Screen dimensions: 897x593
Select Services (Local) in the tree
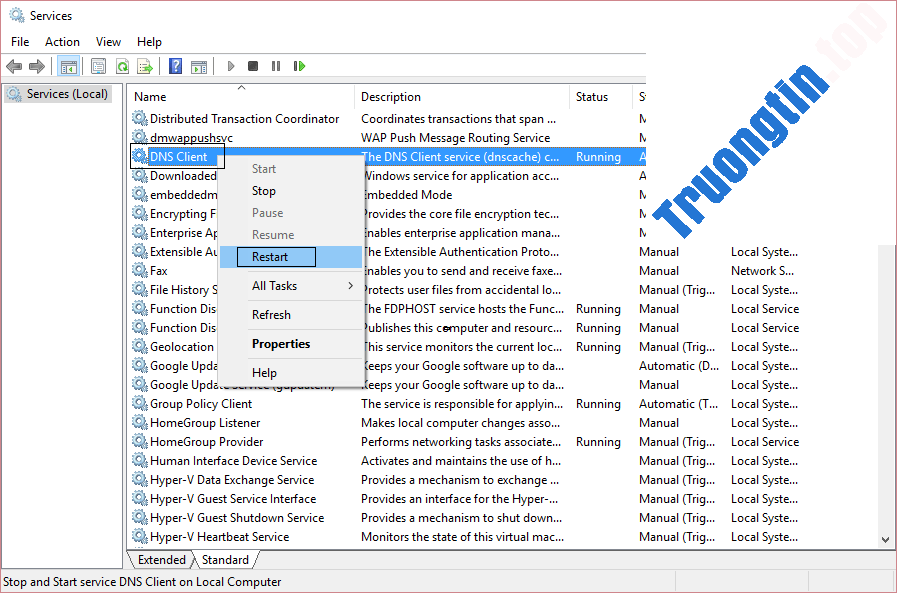(x=67, y=94)
